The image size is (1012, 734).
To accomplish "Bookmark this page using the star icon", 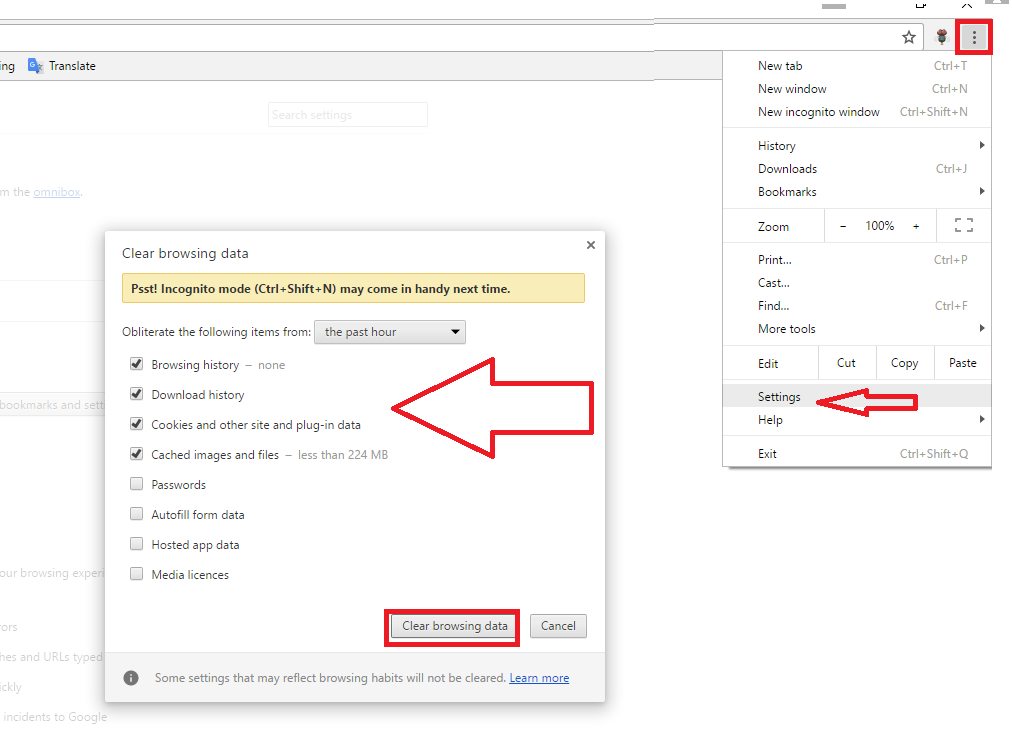I will point(909,36).
